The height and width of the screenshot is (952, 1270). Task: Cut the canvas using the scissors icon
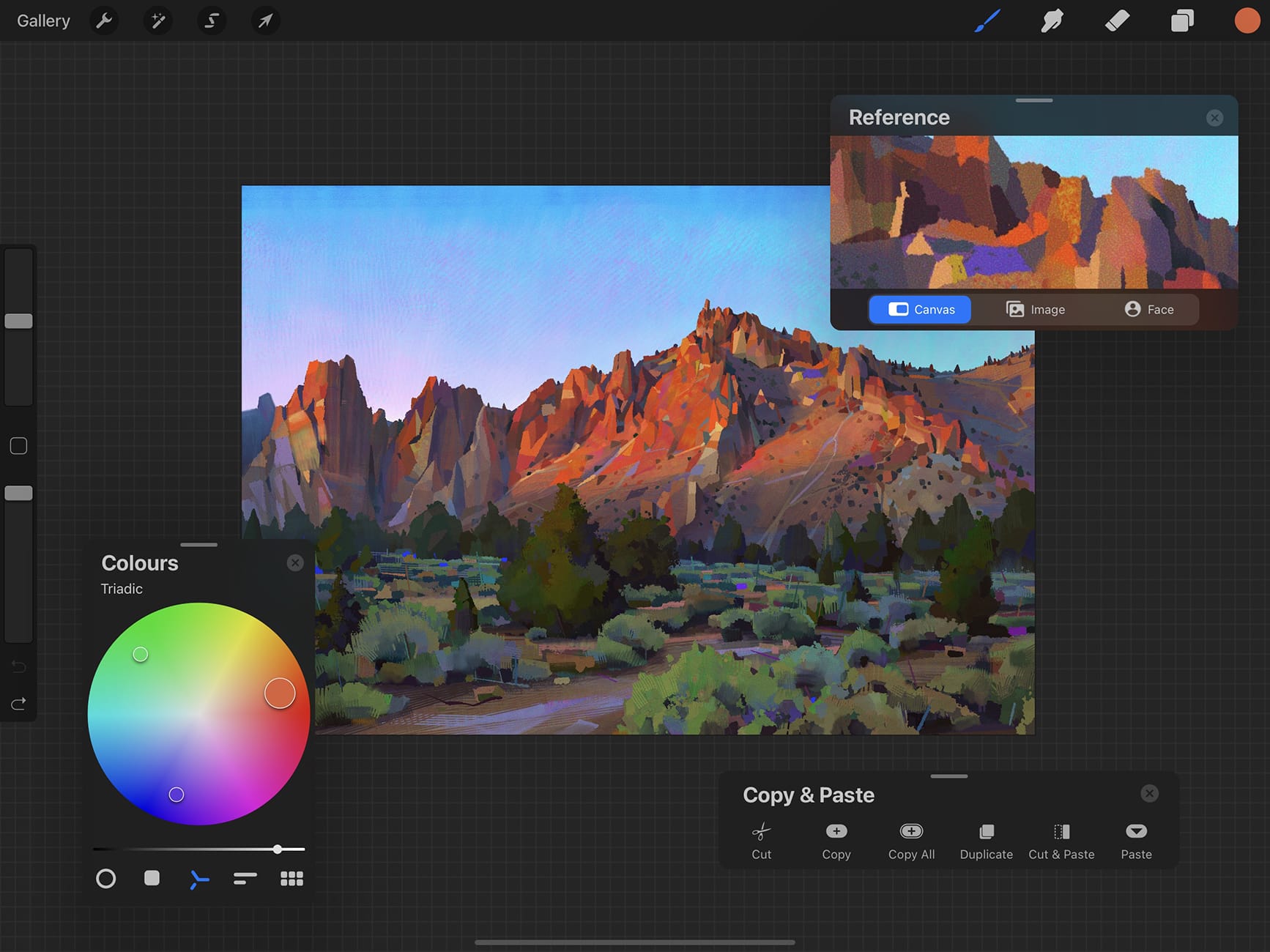click(x=762, y=838)
